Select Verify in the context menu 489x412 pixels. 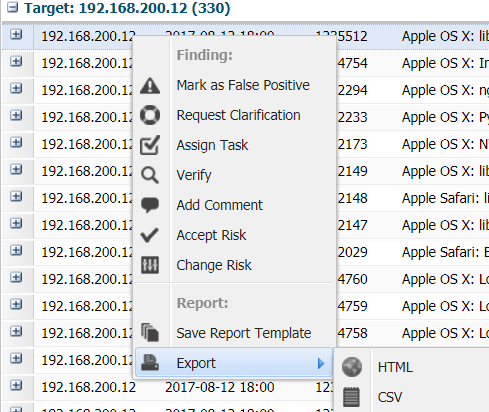point(194,175)
